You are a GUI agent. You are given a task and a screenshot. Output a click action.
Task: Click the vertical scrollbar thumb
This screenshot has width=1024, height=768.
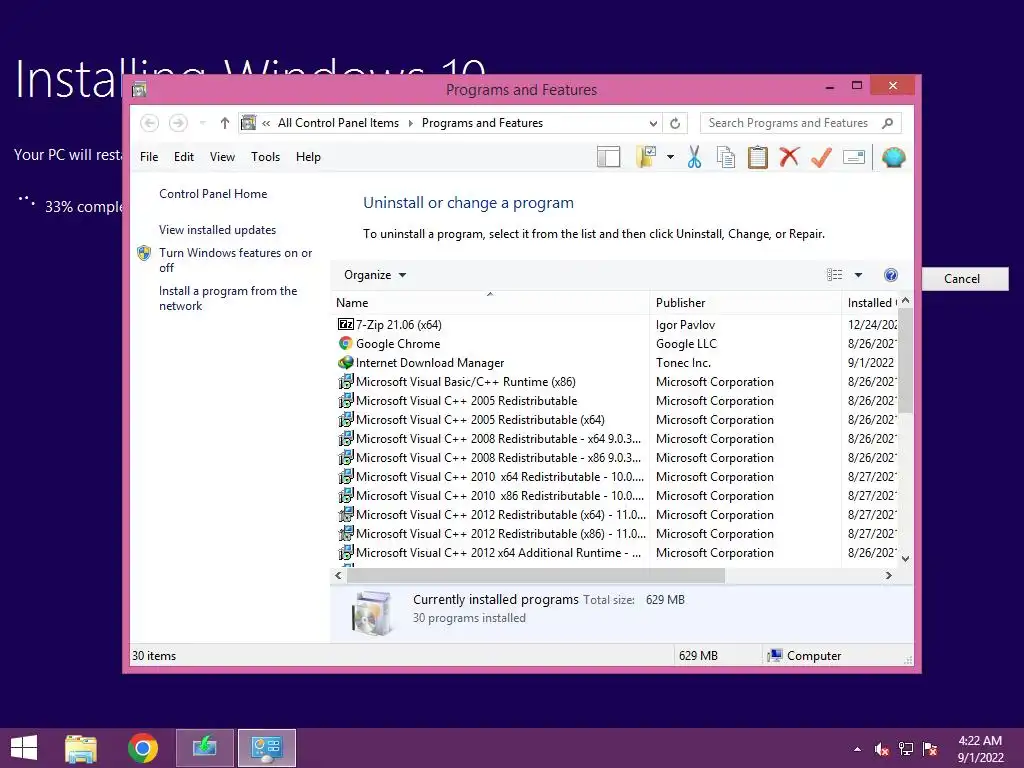tap(906, 360)
